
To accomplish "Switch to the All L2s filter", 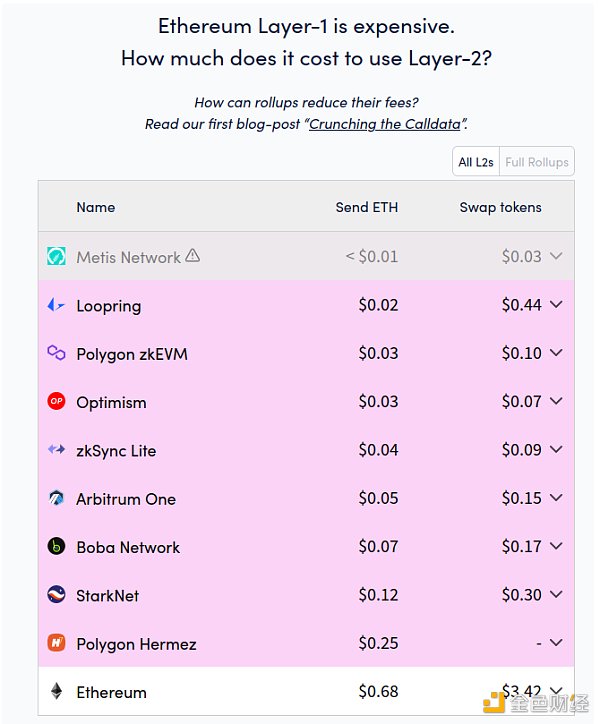I will pos(476,162).
